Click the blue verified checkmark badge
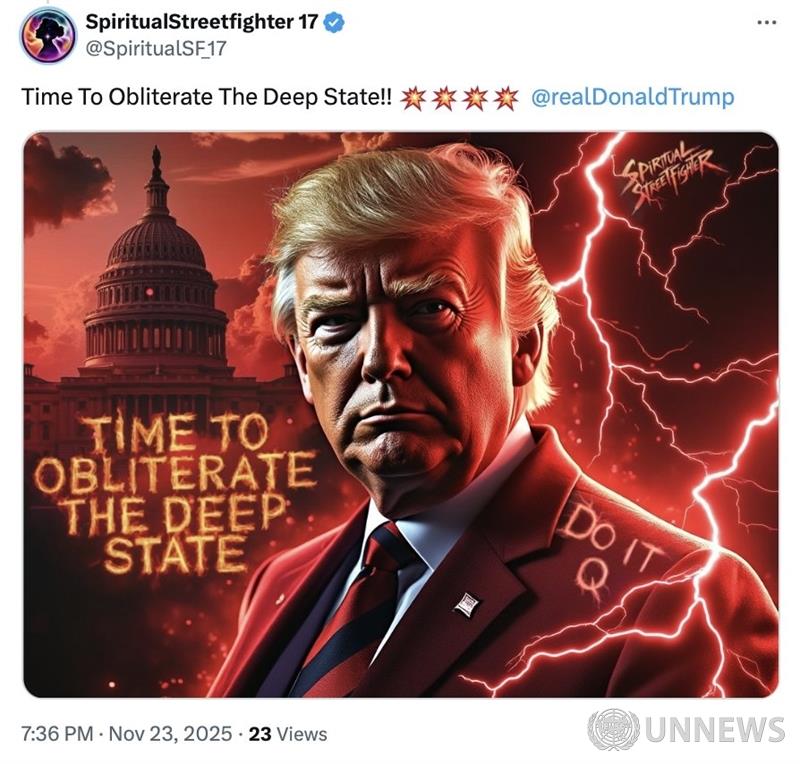800x764 pixels. click(x=334, y=23)
